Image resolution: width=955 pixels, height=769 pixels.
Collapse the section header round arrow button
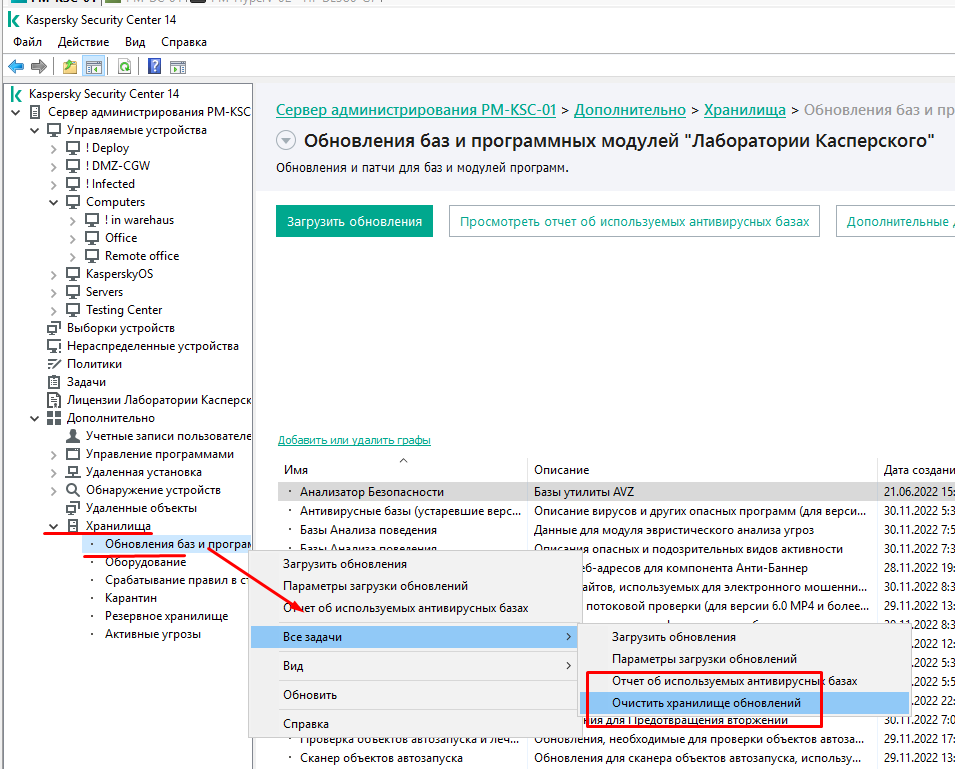[286, 141]
